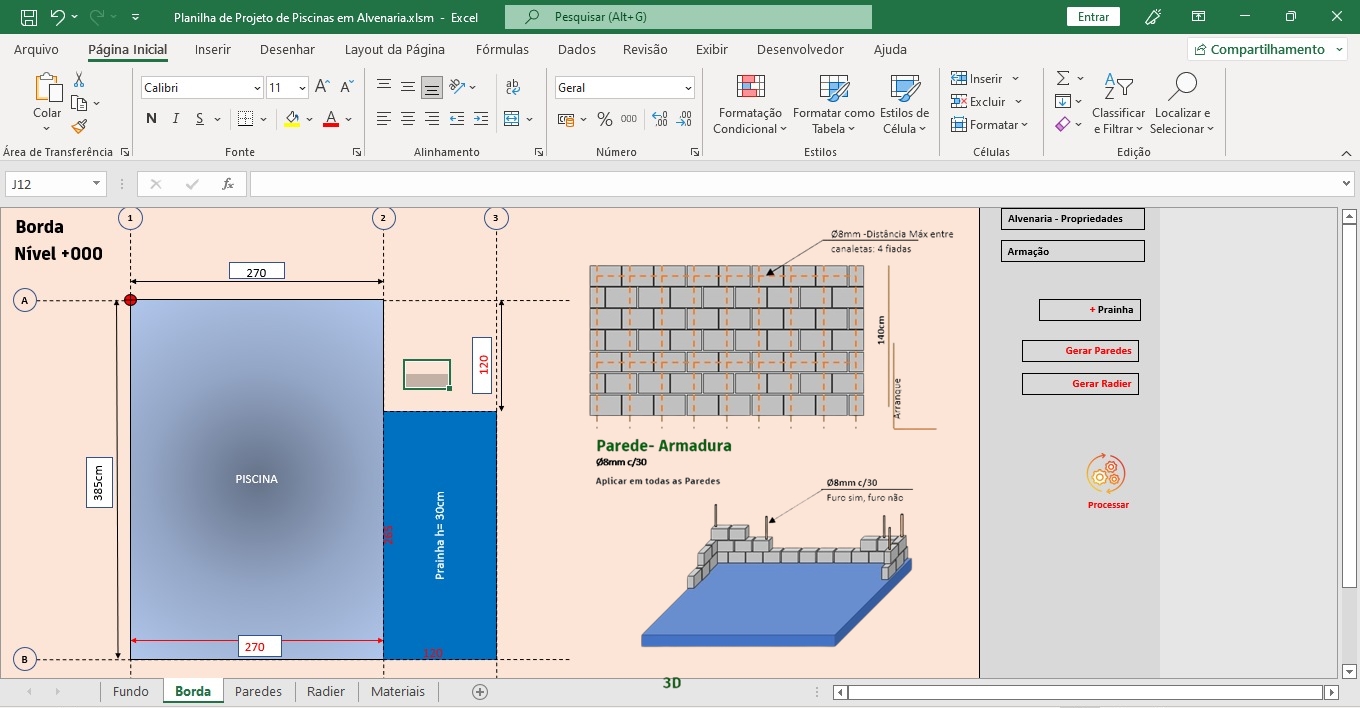Expand the Geral number format dropdown
Image resolution: width=1360 pixels, height=708 pixels.
point(688,88)
